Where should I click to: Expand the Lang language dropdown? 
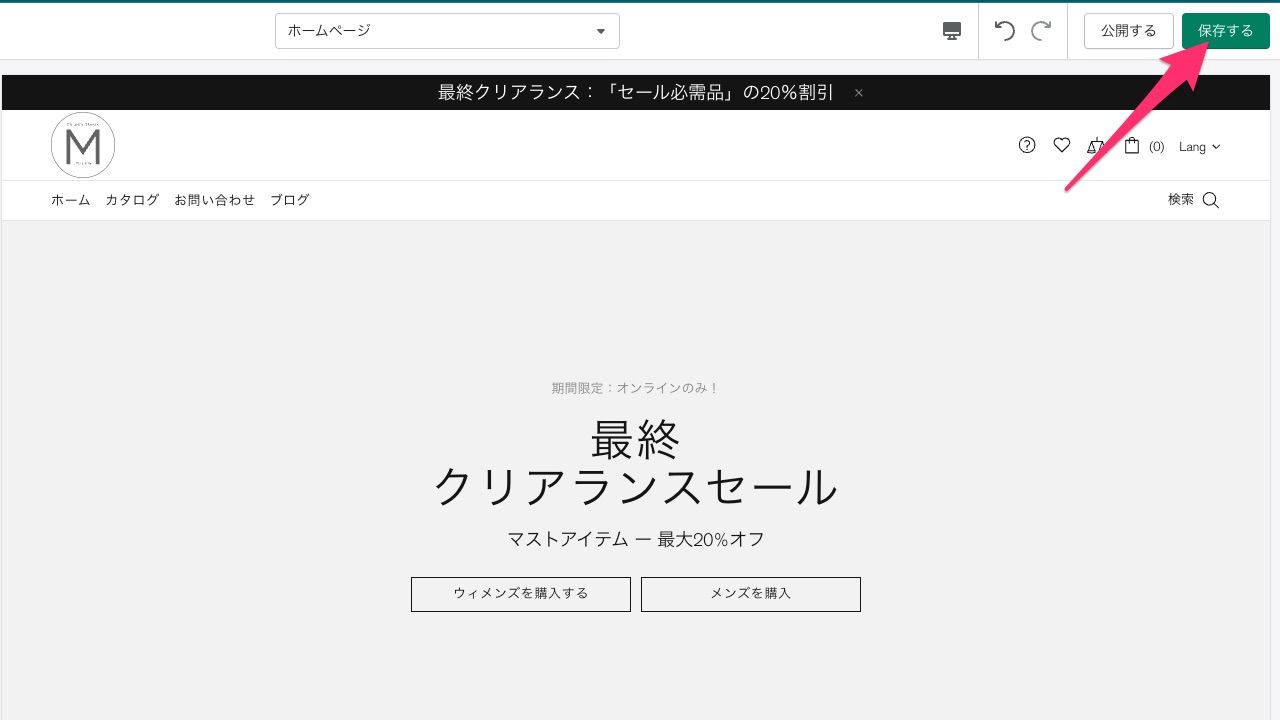click(1200, 147)
